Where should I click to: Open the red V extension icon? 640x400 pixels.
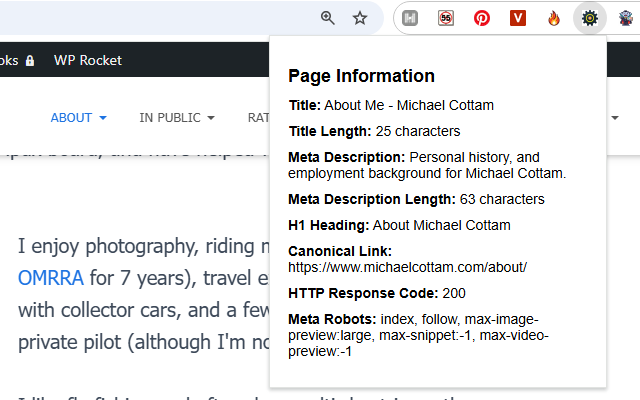tap(518, 18)
